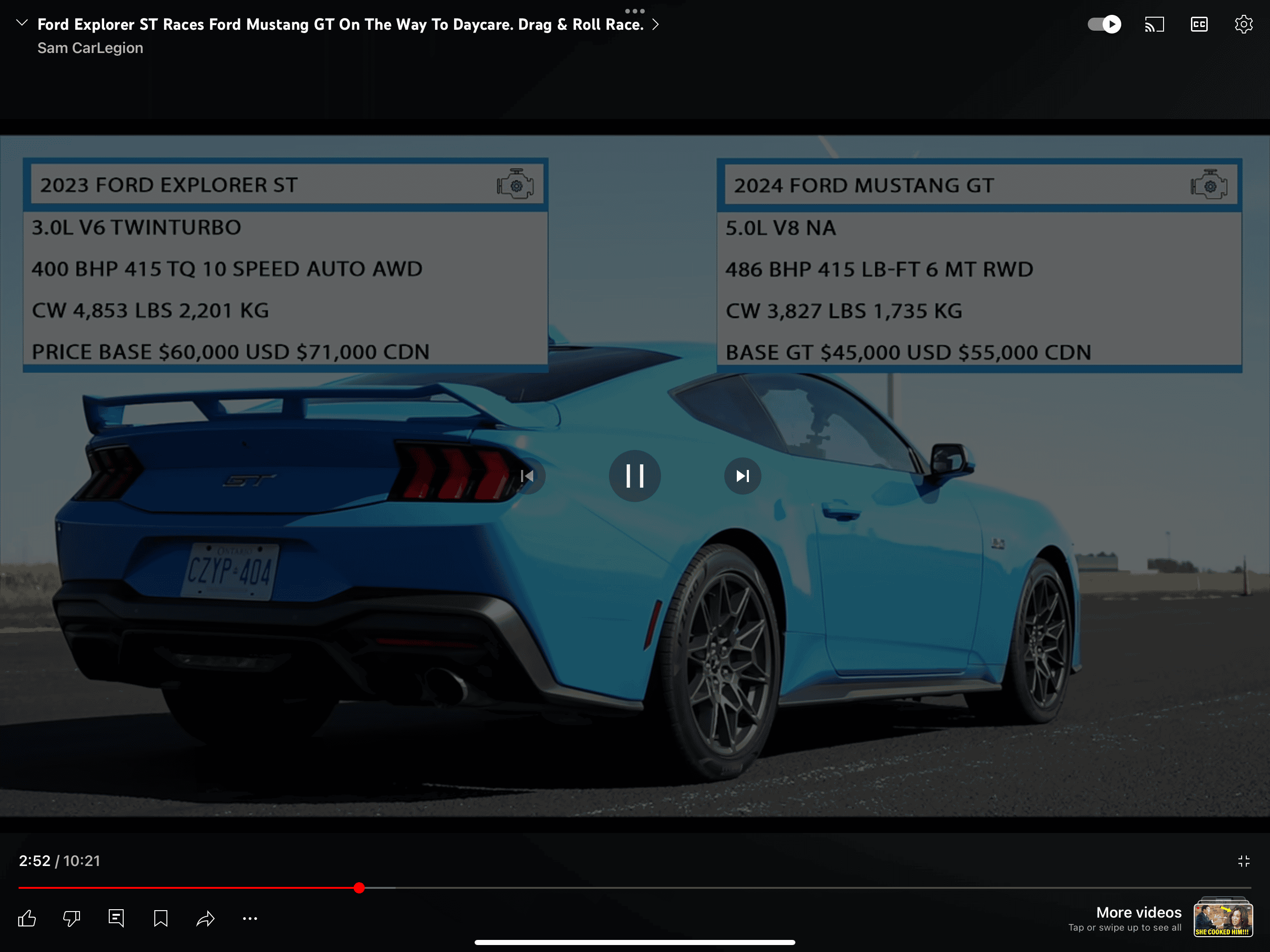Exit fullscreen mode icon
This screenshot has width=1270, height=952.
pyautogui.click(x=1244, y=861)
